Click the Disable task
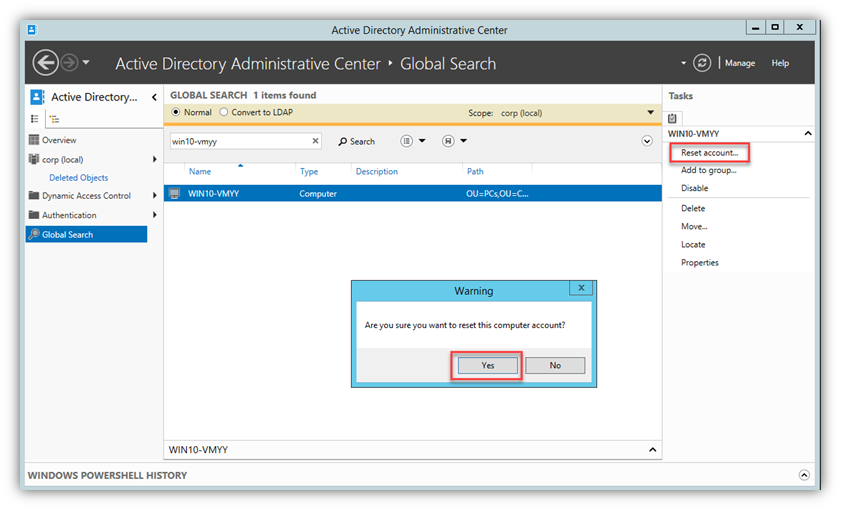841x510 pixels. (x=695, y=188)
